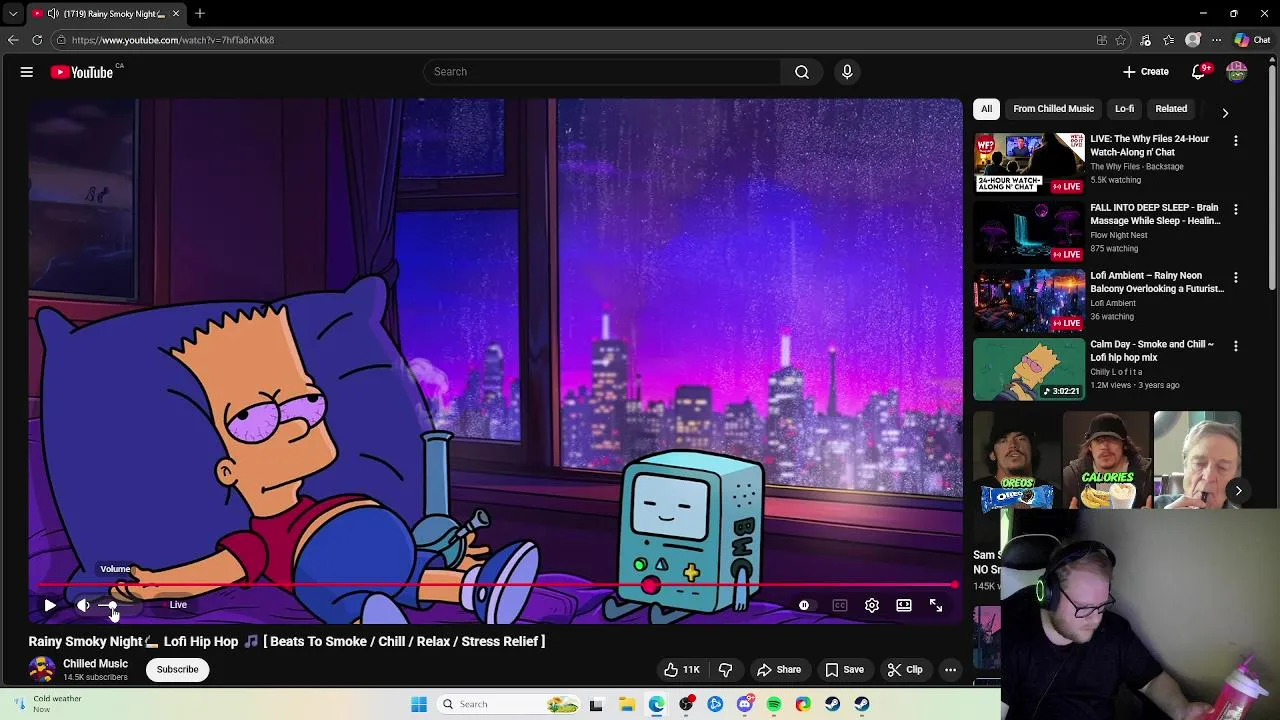This screenshot has width=1280, height=720.
Task: Open the favorites list icon
Action: pyautogui.click(x=1169, y=40)
